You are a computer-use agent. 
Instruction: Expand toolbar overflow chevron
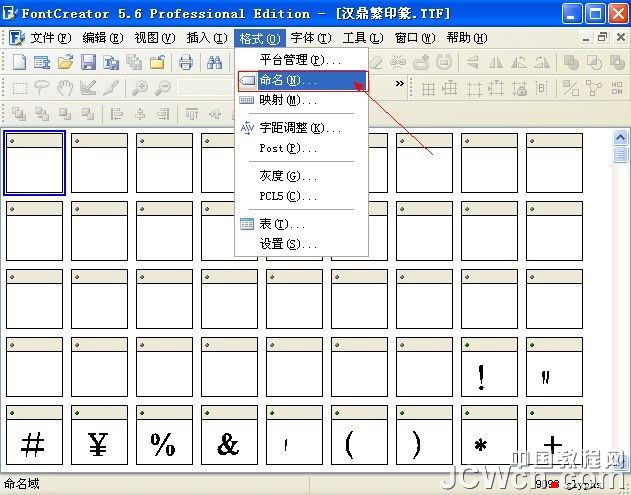pos(399,84)
